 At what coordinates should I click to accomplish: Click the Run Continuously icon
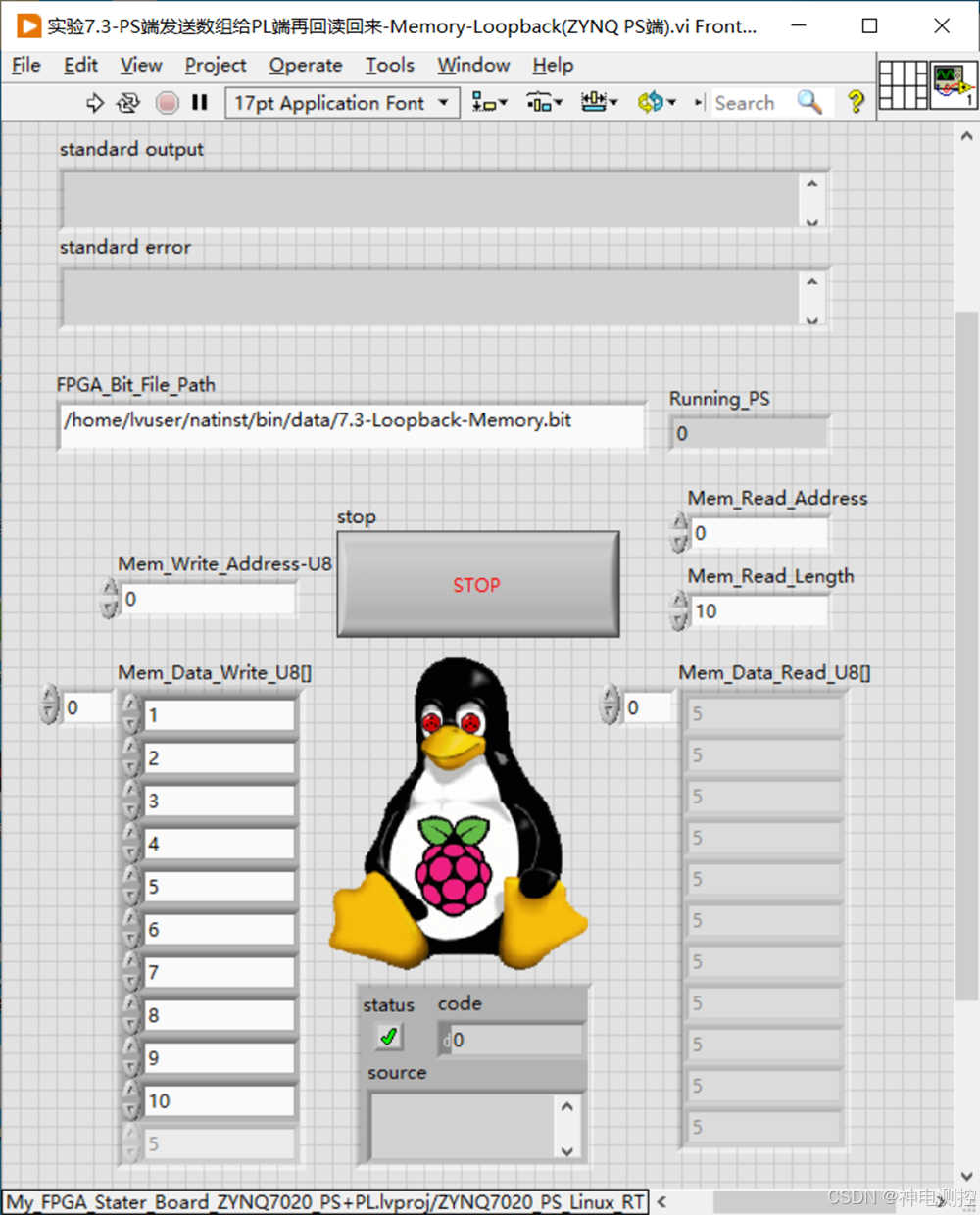(128, 103)
